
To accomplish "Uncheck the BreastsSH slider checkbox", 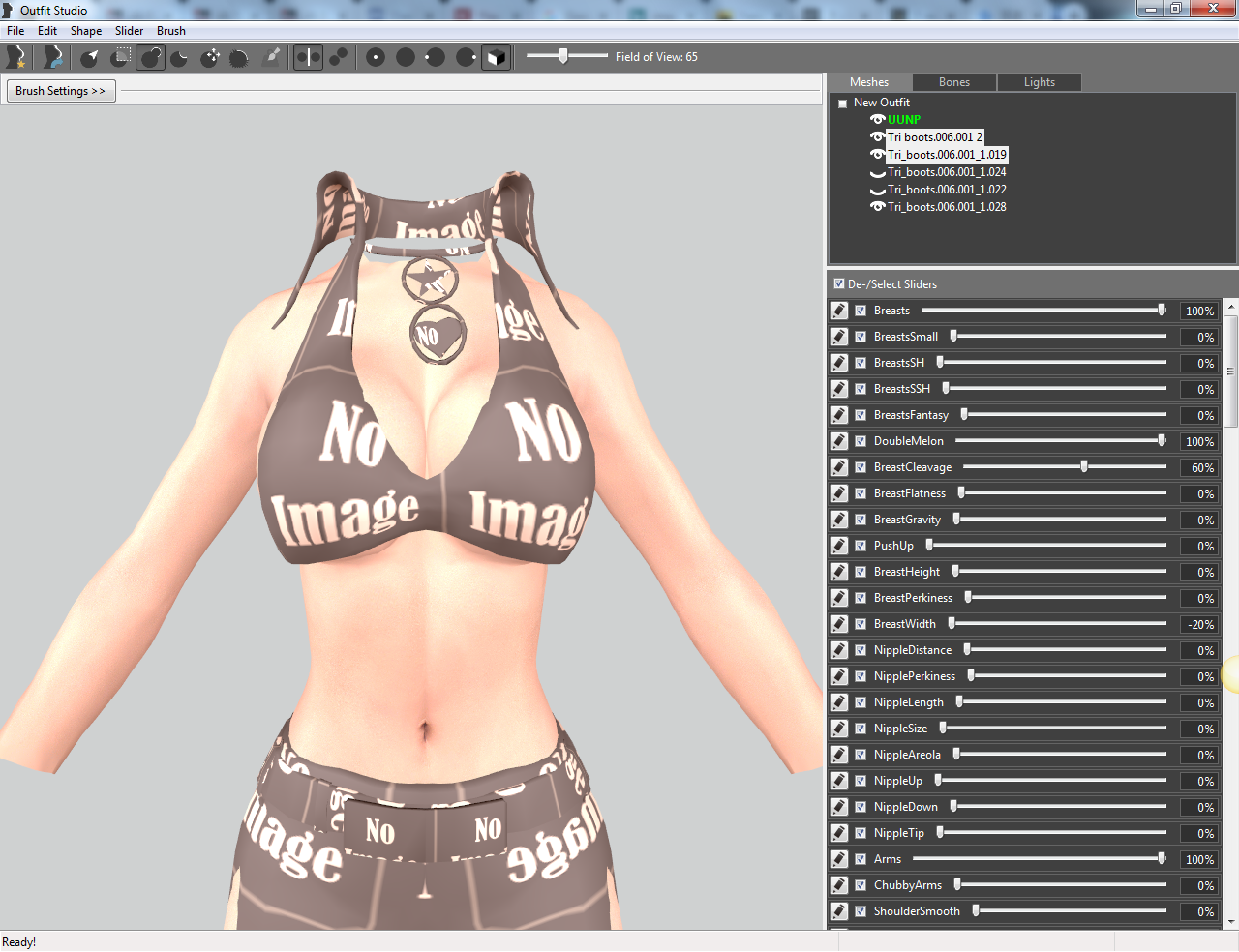I will click(861, 363).
